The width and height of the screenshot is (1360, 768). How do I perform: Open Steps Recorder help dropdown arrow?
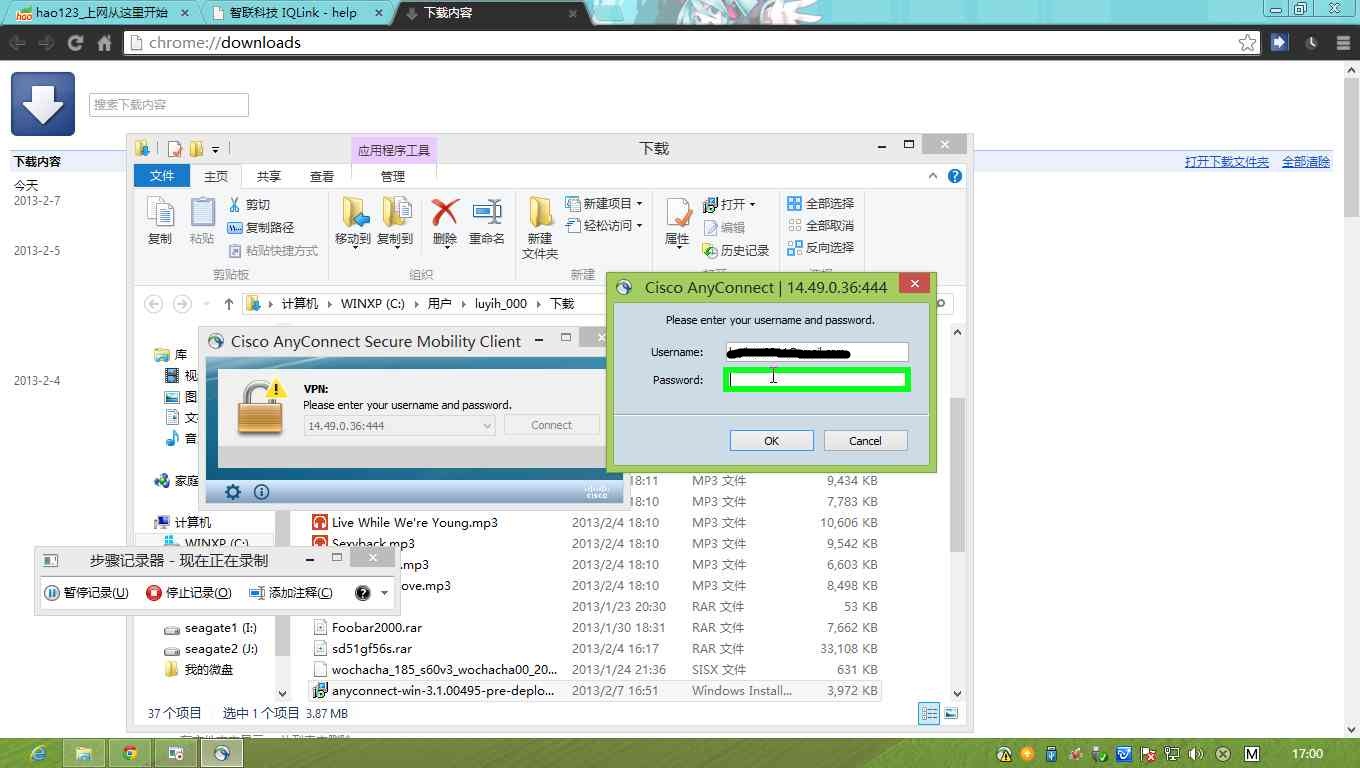pos(384,593)
